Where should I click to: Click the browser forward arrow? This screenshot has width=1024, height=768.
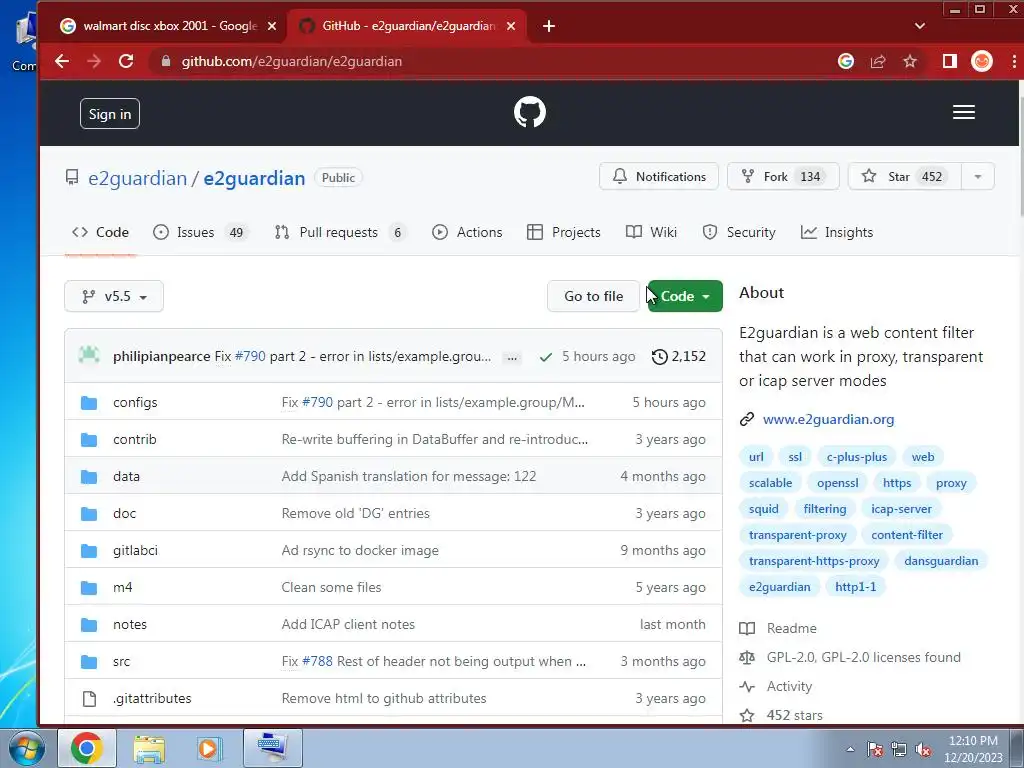point(94,61)
